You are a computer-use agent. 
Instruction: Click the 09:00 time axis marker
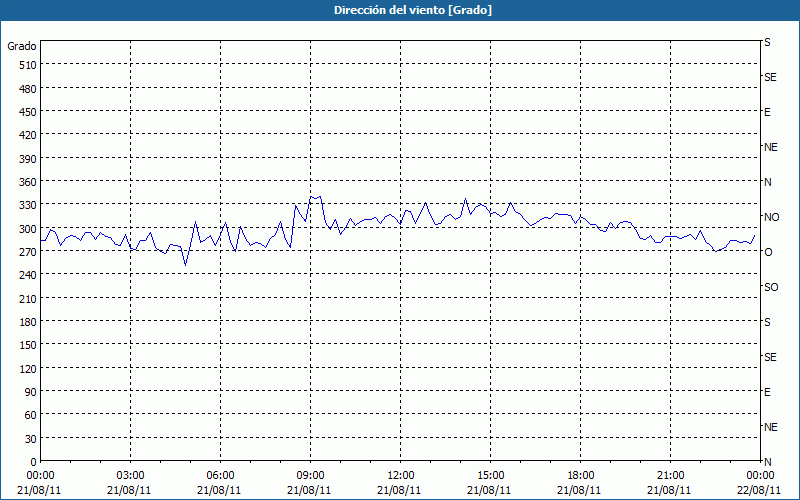tap(310, 475)
